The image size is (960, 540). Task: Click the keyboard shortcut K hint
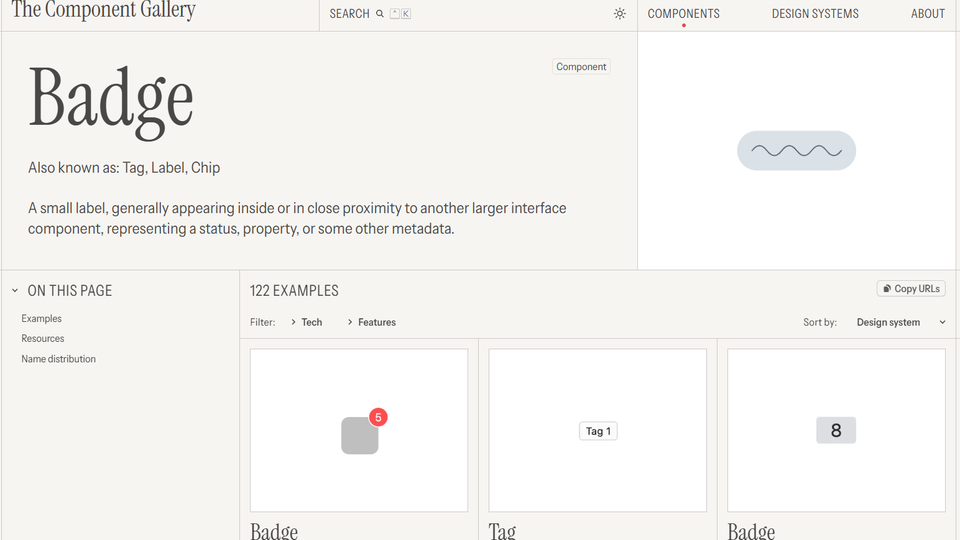[405, 14]
